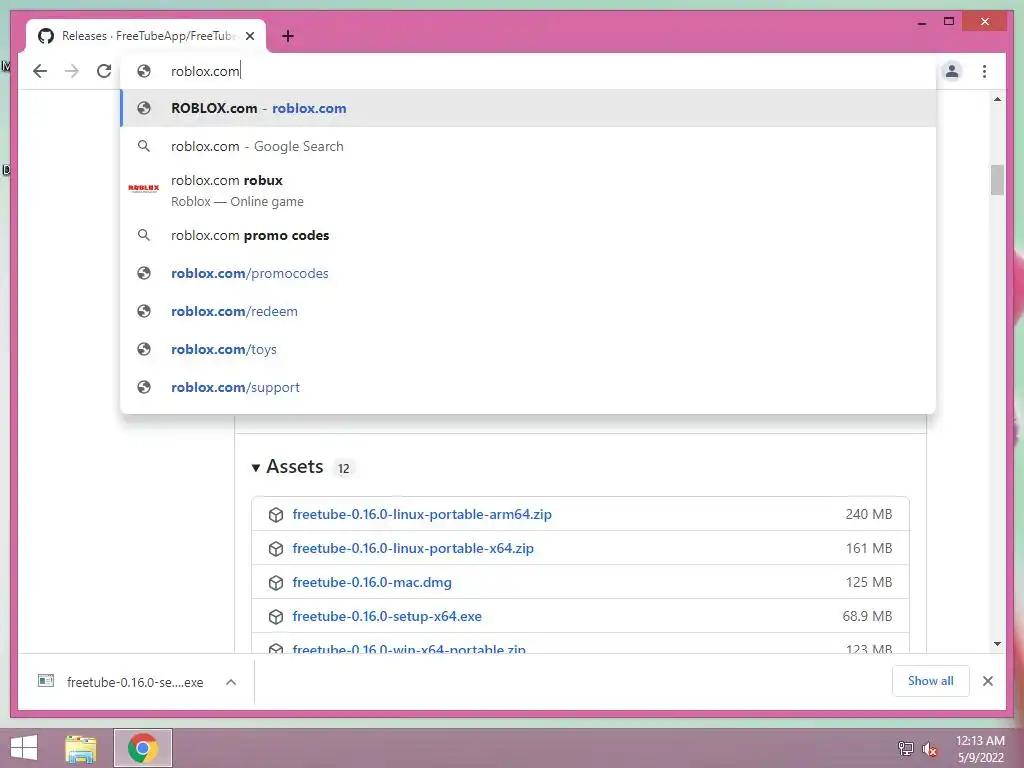This screenshot has width=1024, height=768.
Task: Click the magnifier icon beside Google Search suggestion
Action: coord(144,146)
